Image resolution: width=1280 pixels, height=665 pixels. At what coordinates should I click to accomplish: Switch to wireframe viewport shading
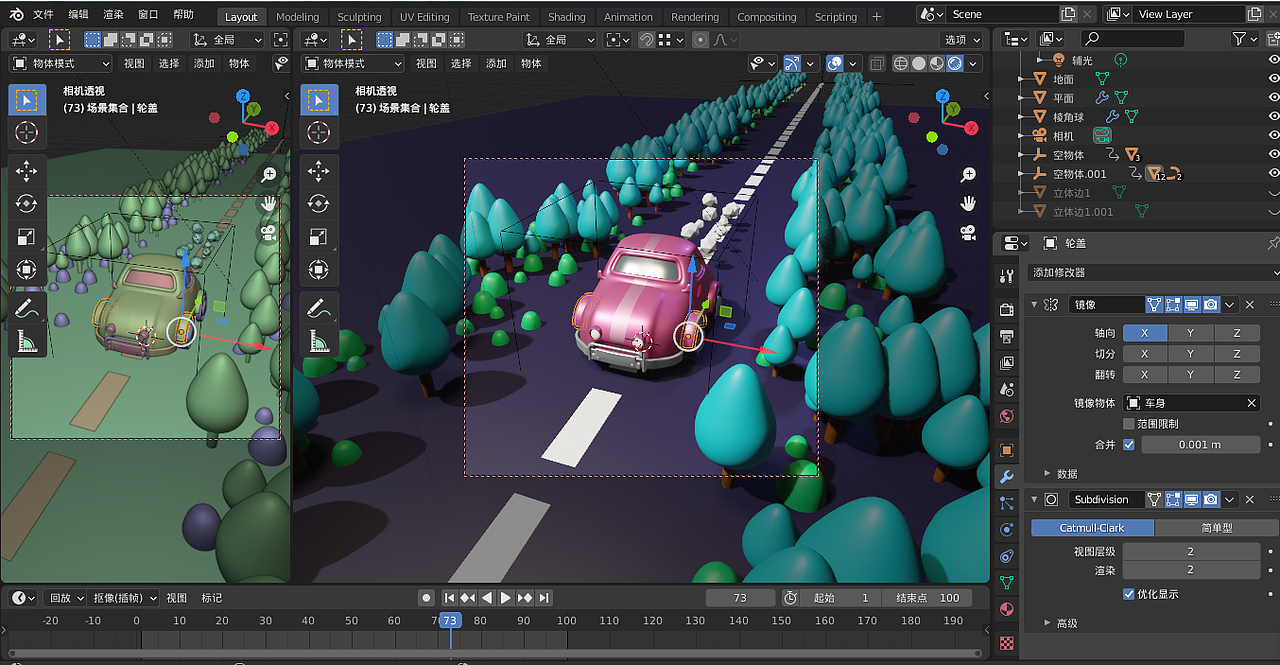click(901, 63)
